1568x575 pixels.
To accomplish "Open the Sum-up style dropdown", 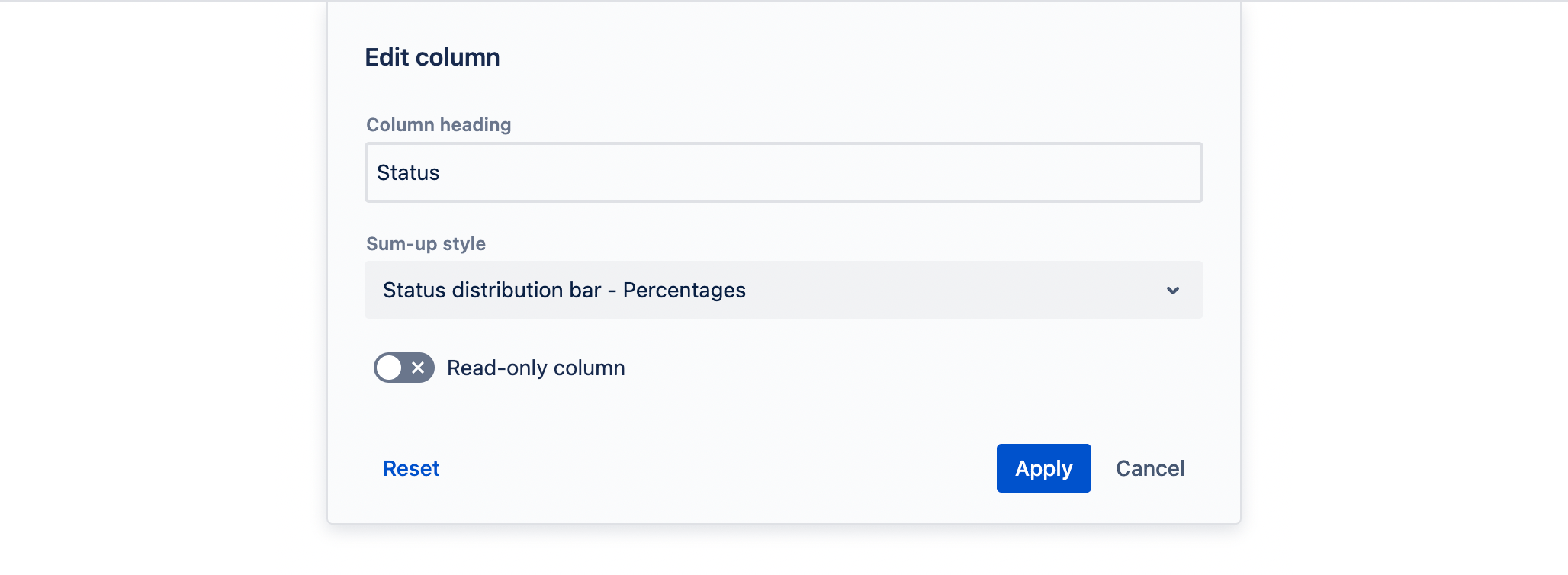I will point(784,290).
